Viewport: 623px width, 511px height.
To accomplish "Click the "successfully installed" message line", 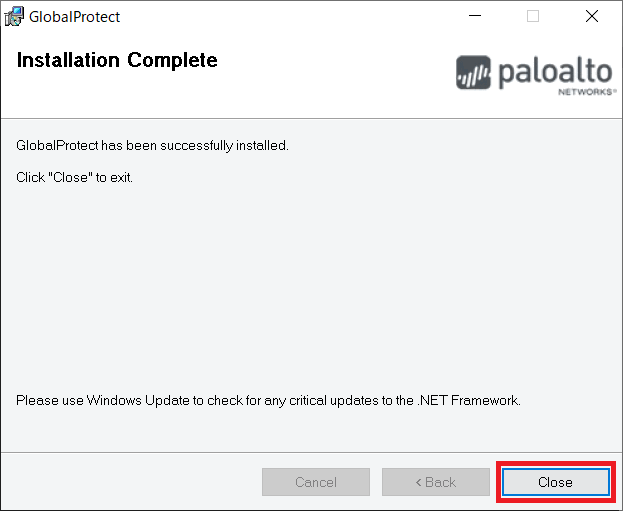I will (x=152, y=145).
